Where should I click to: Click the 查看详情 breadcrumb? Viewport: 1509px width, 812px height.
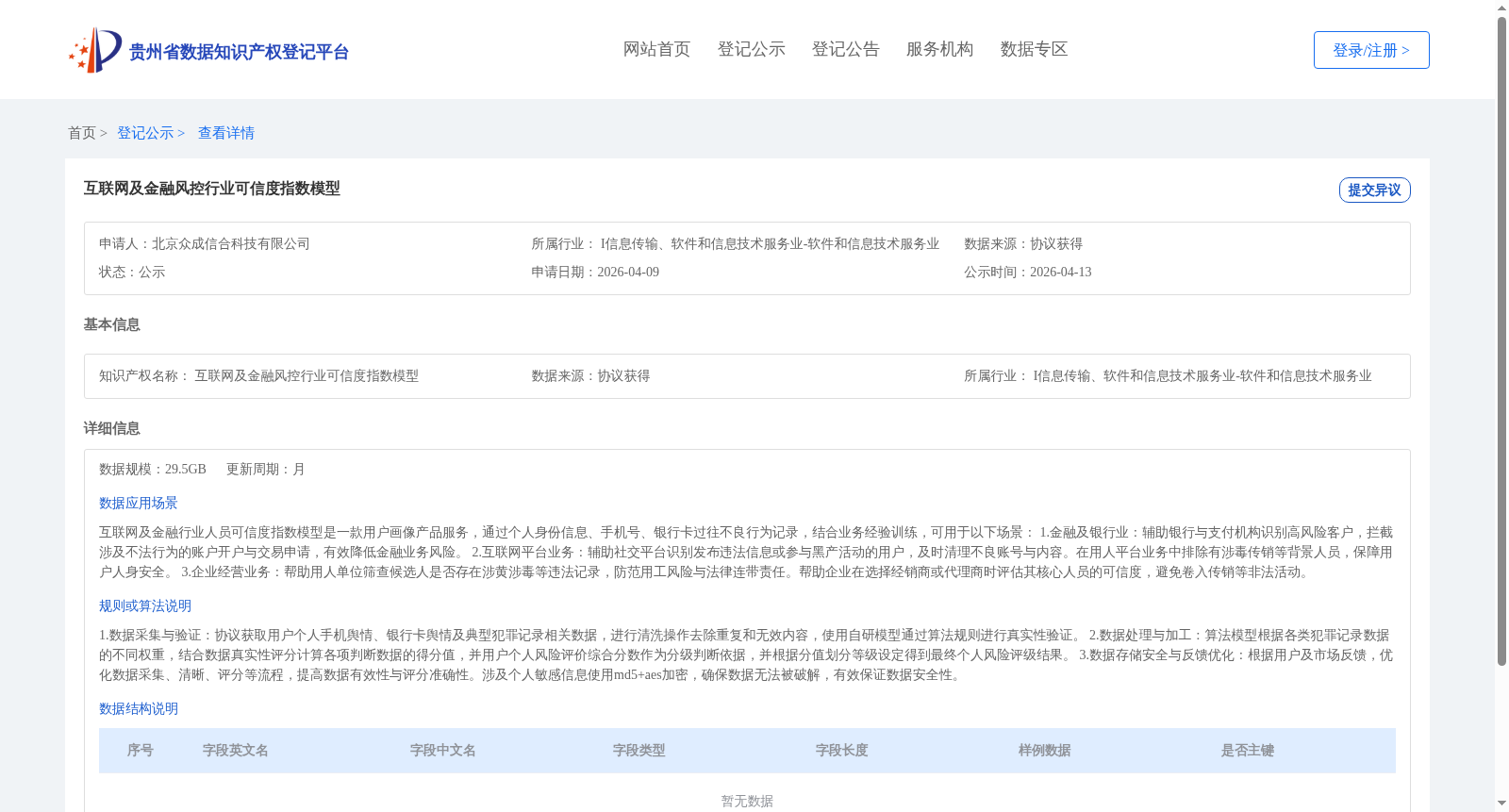(x=226, y=133)
